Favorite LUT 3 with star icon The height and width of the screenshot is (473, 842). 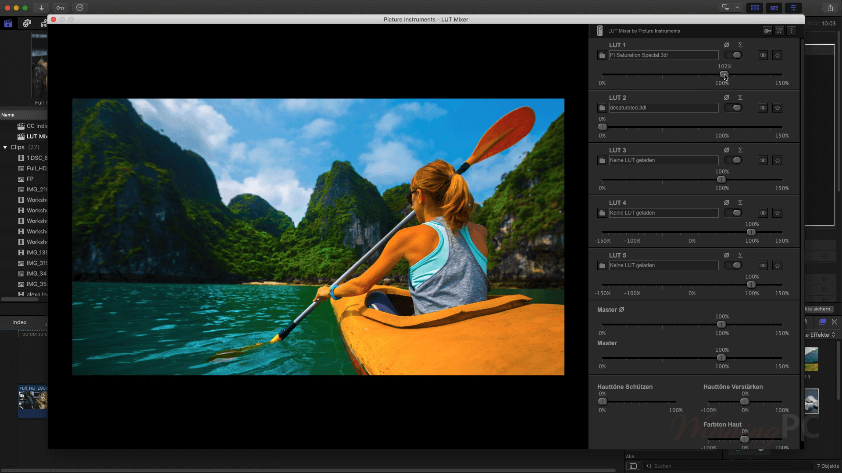777,161
